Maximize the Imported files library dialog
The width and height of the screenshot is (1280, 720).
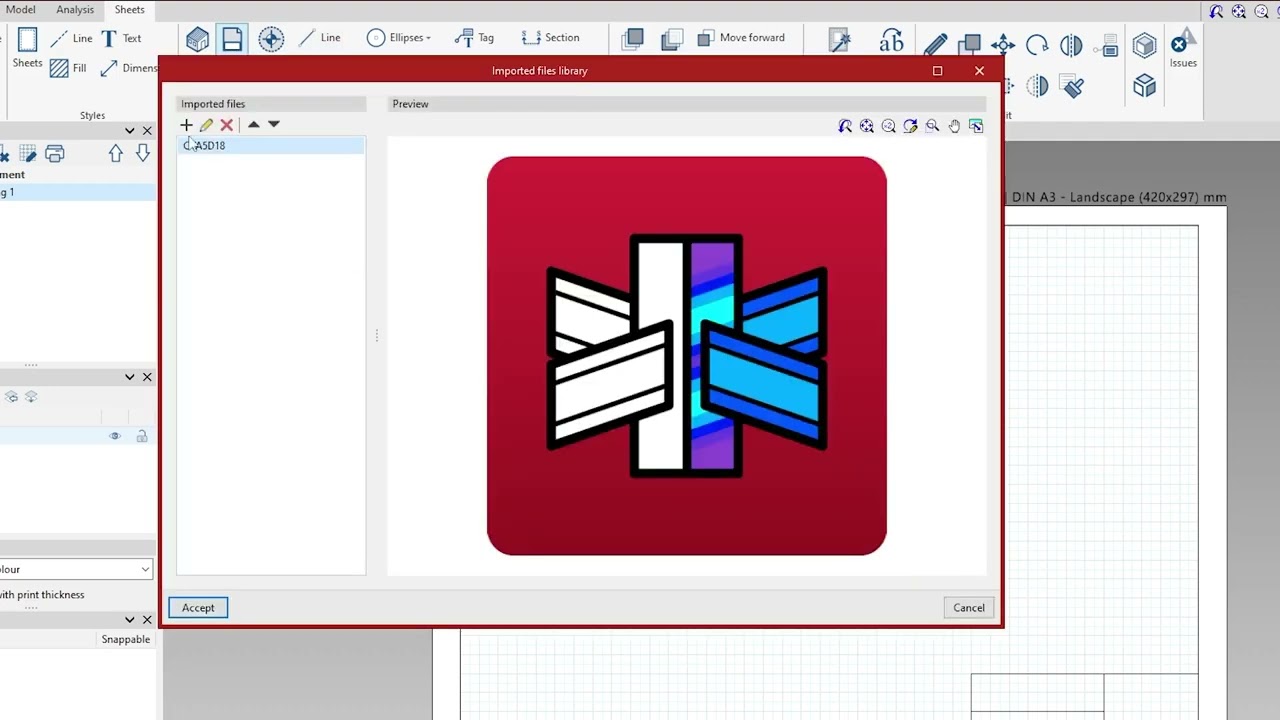click(937, 71)
